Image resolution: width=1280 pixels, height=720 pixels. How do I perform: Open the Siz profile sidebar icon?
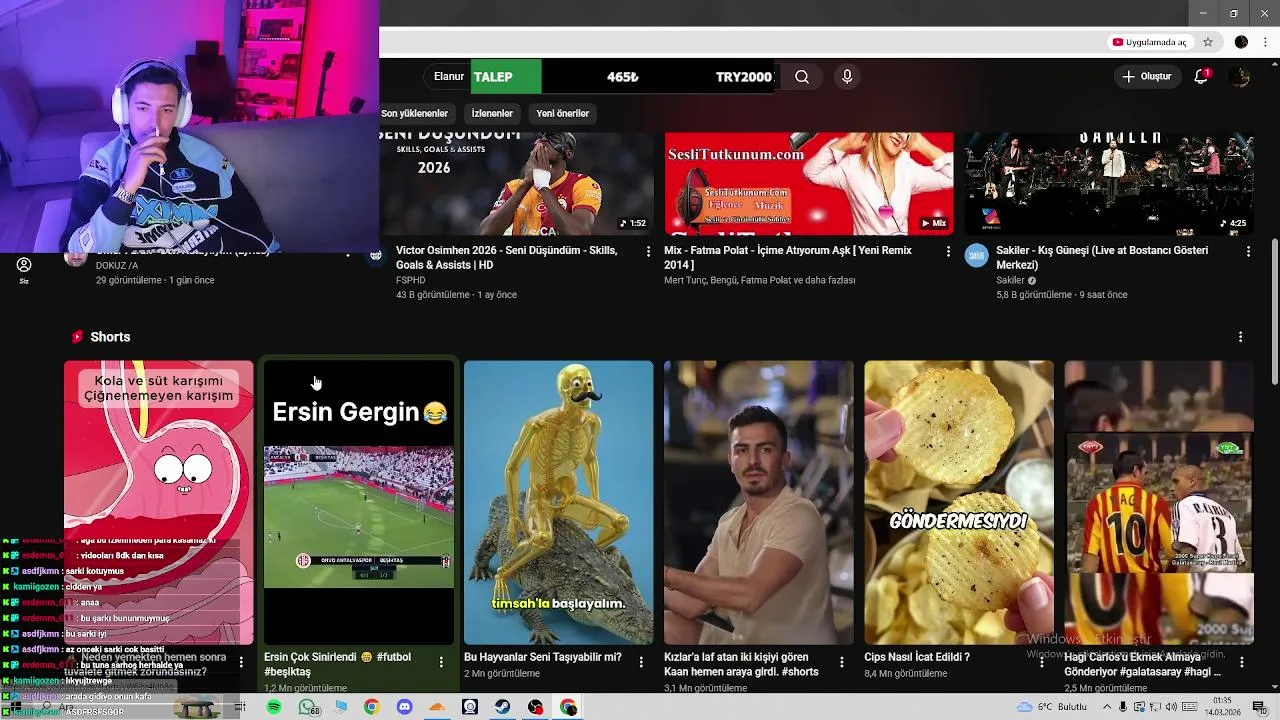click(24, 270)
